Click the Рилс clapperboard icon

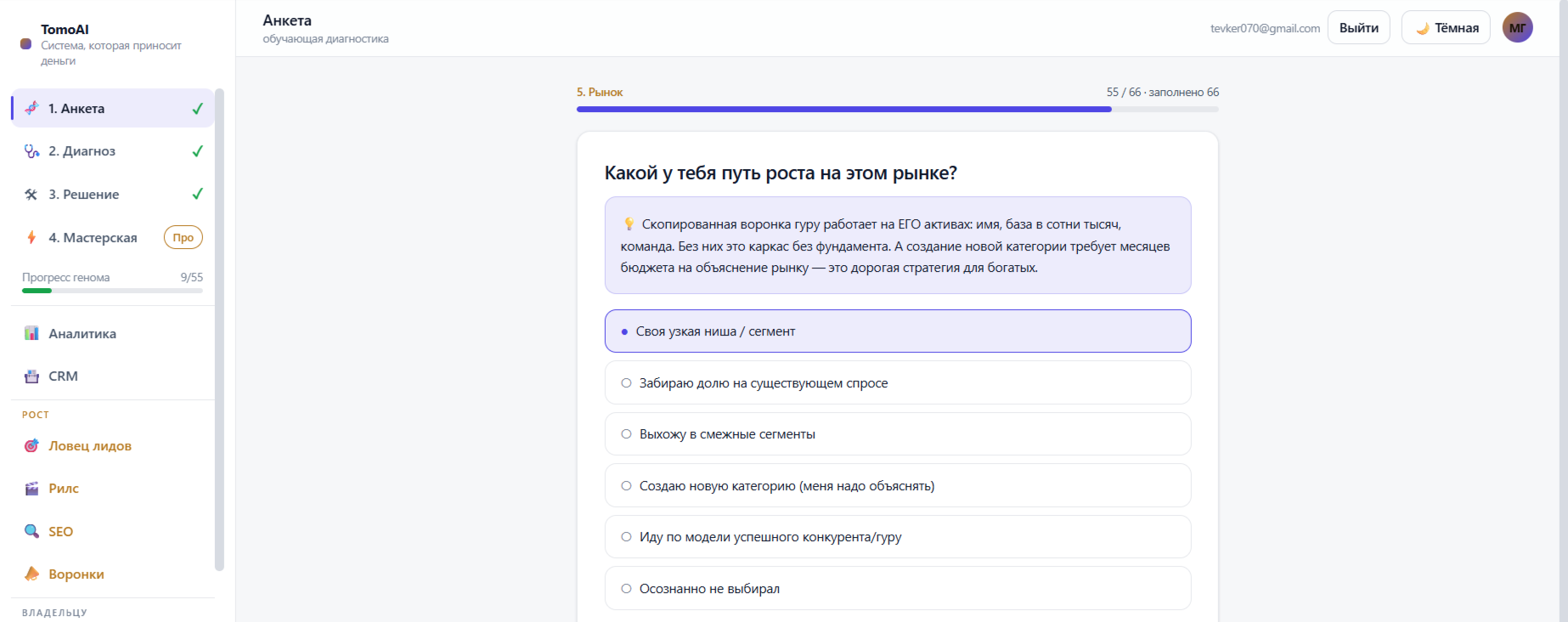31,489
